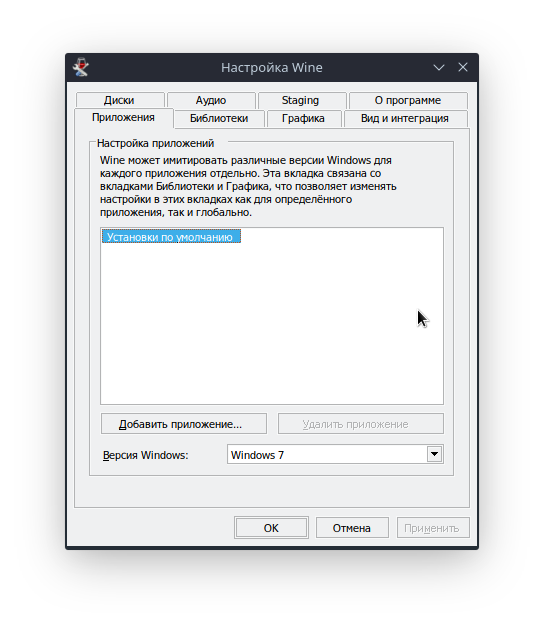
Task: Confirm settings with the OK button
Action: pos(271,528)
